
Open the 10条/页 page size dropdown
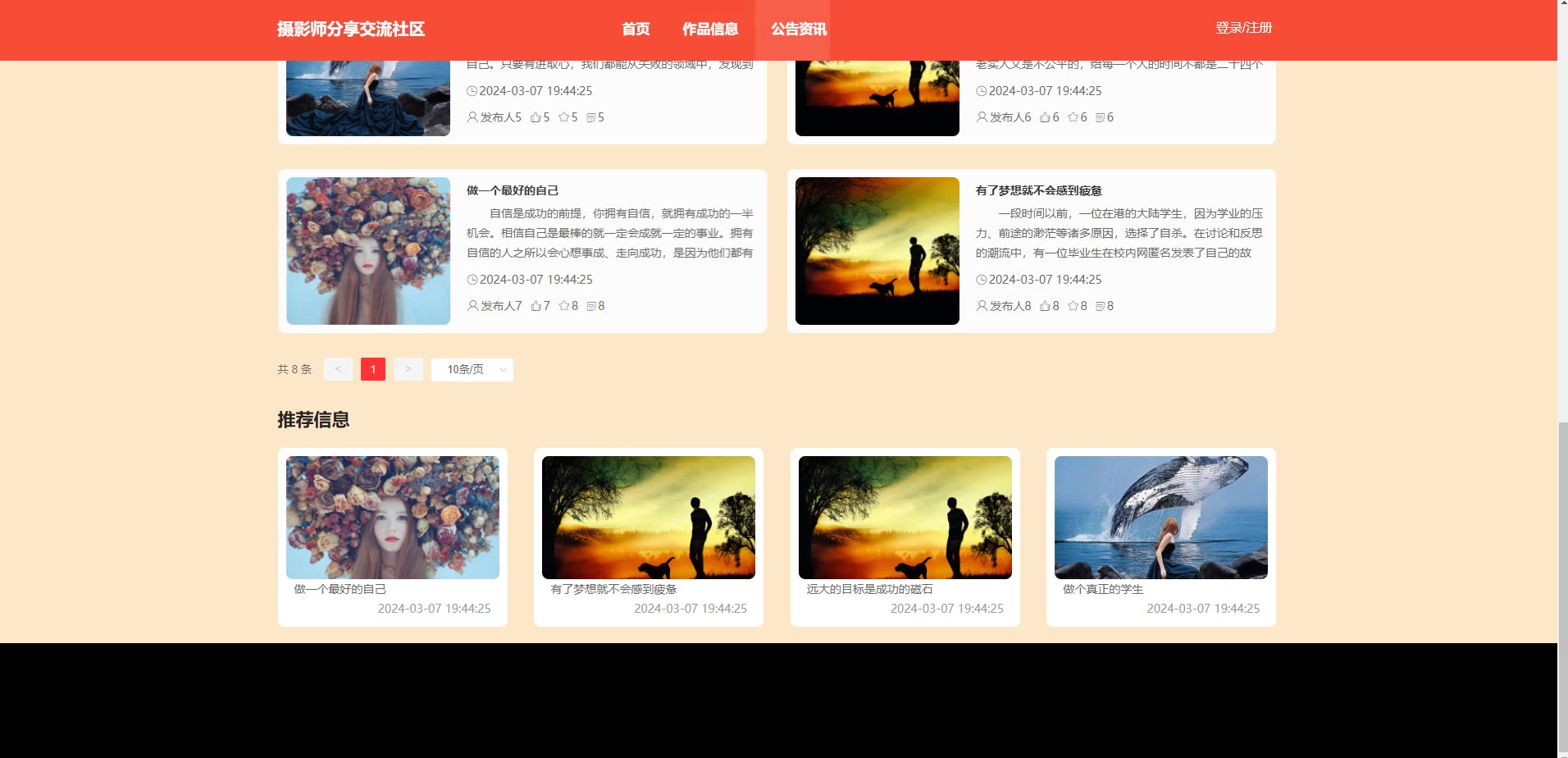point(472,369)
